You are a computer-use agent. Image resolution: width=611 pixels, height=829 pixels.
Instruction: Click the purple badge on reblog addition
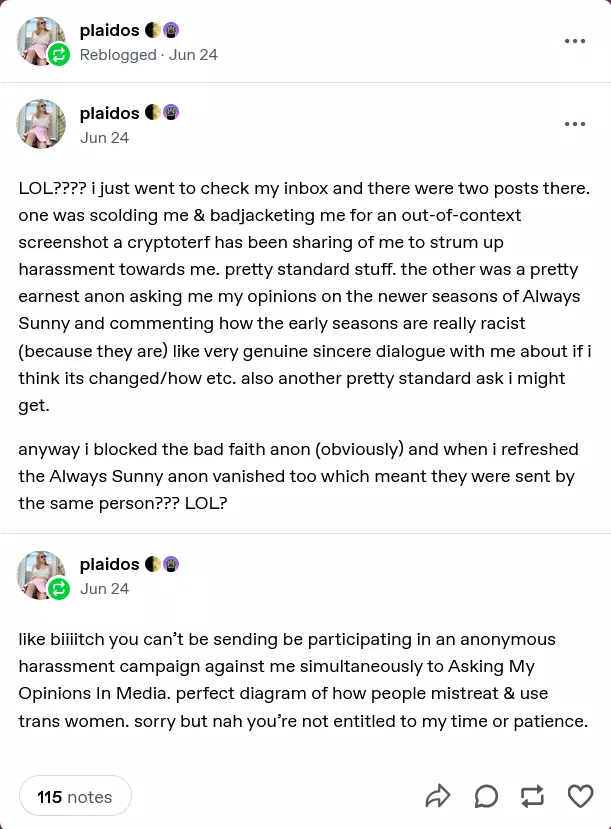pos(171,564)
